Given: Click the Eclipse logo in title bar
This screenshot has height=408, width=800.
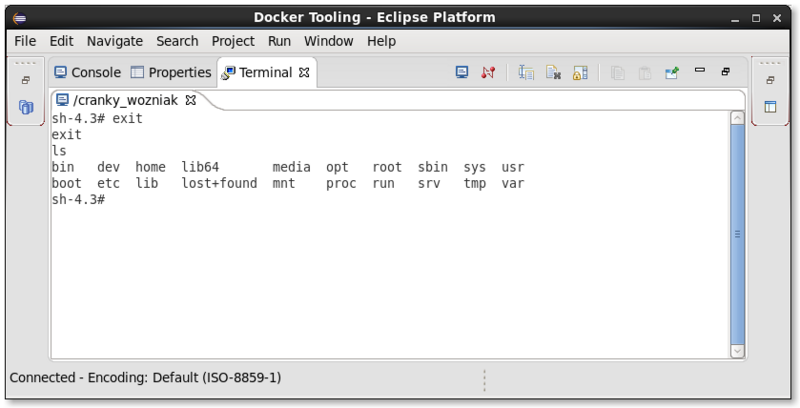Looking at the screenshot, I should (19, 18).
